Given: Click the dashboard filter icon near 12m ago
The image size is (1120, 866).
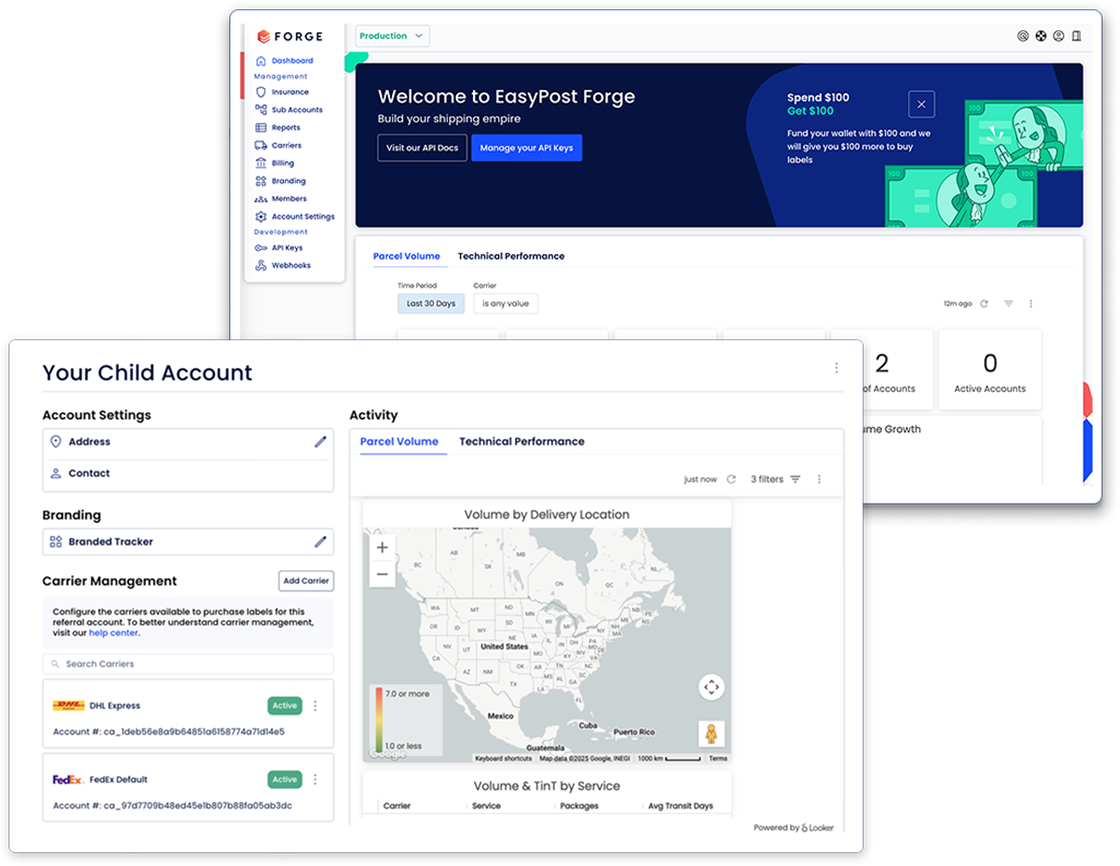Looking at the screenshot, I should [x=1009, y=304].
